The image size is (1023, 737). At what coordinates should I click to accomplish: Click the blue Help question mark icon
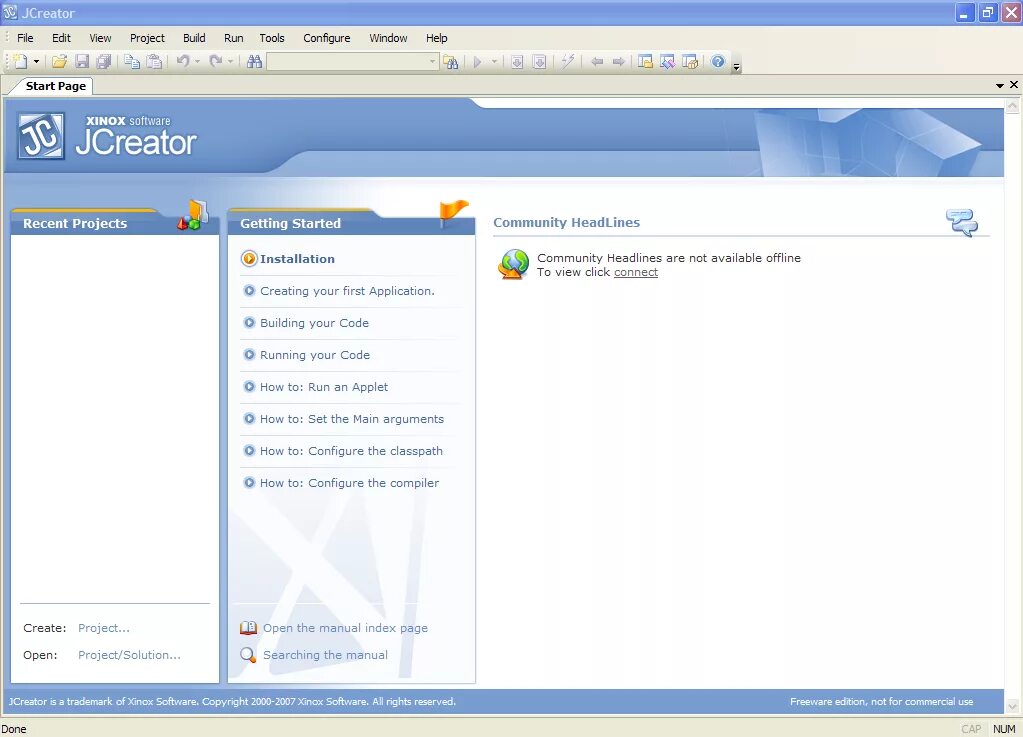(x=718, y=61)
